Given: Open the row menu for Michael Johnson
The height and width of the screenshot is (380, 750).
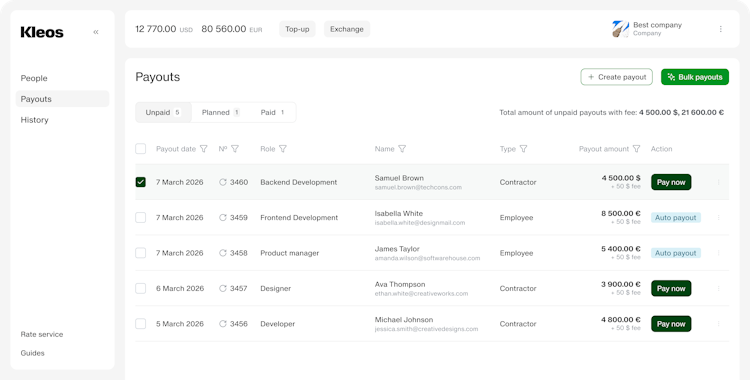Looking at the screenshot, I should pos(718,324).
